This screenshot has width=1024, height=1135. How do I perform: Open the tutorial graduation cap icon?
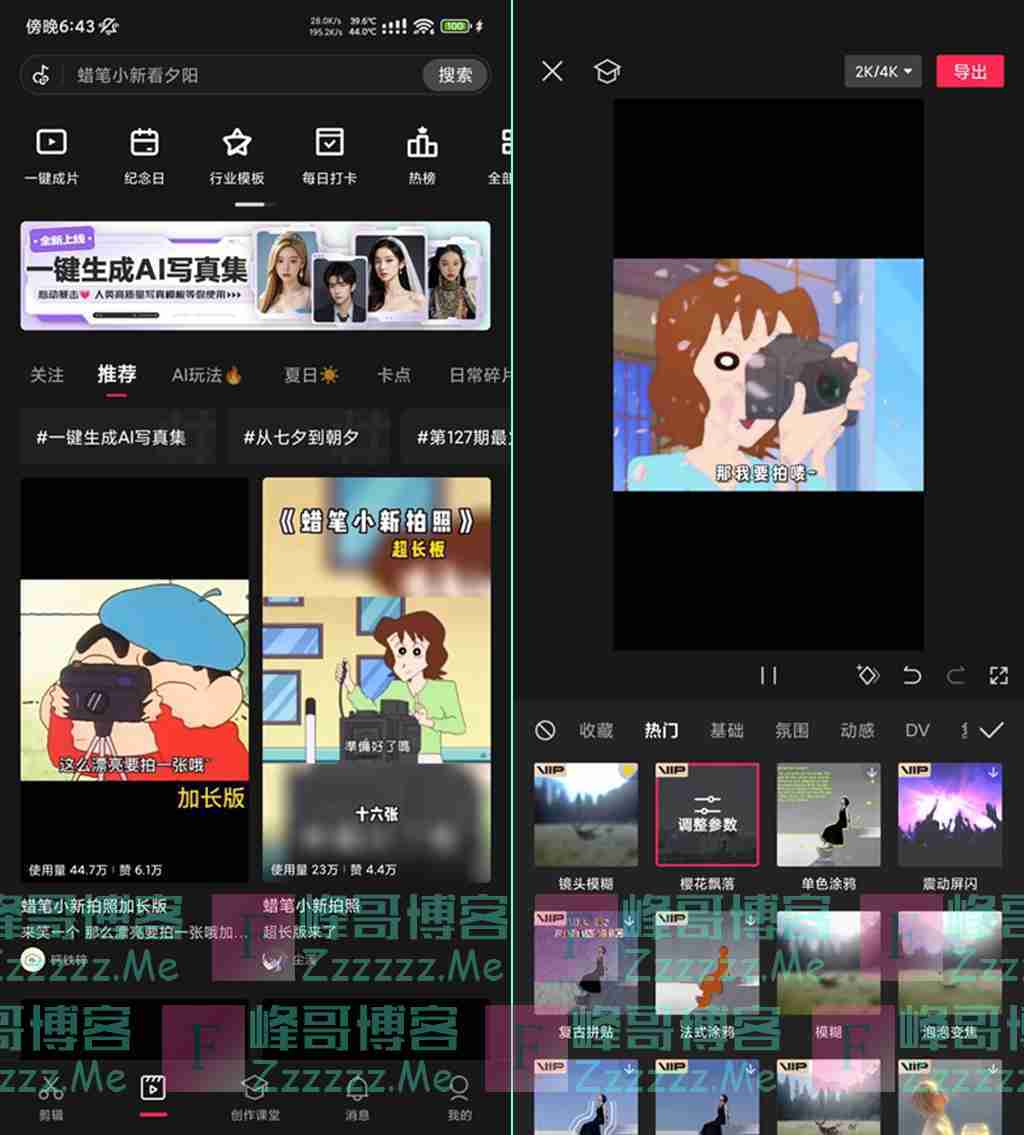[x=606, y=71]
